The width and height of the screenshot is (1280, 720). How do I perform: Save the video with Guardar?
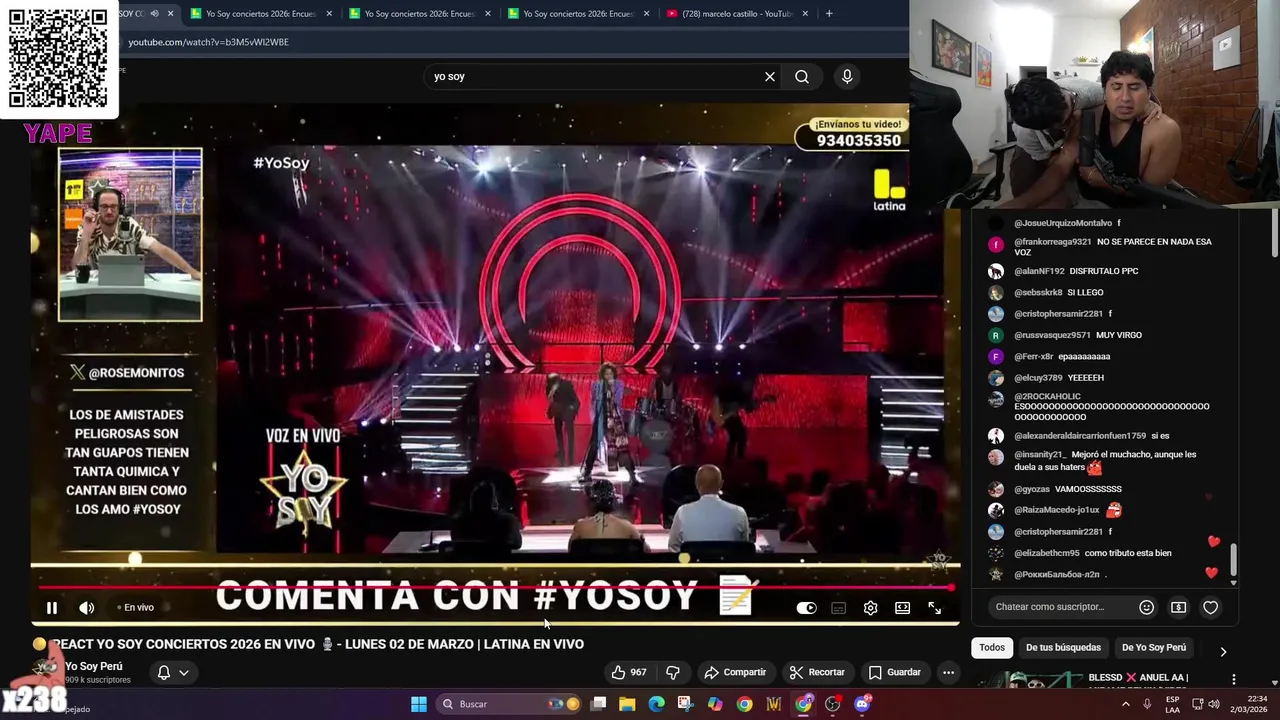point(894,672)
